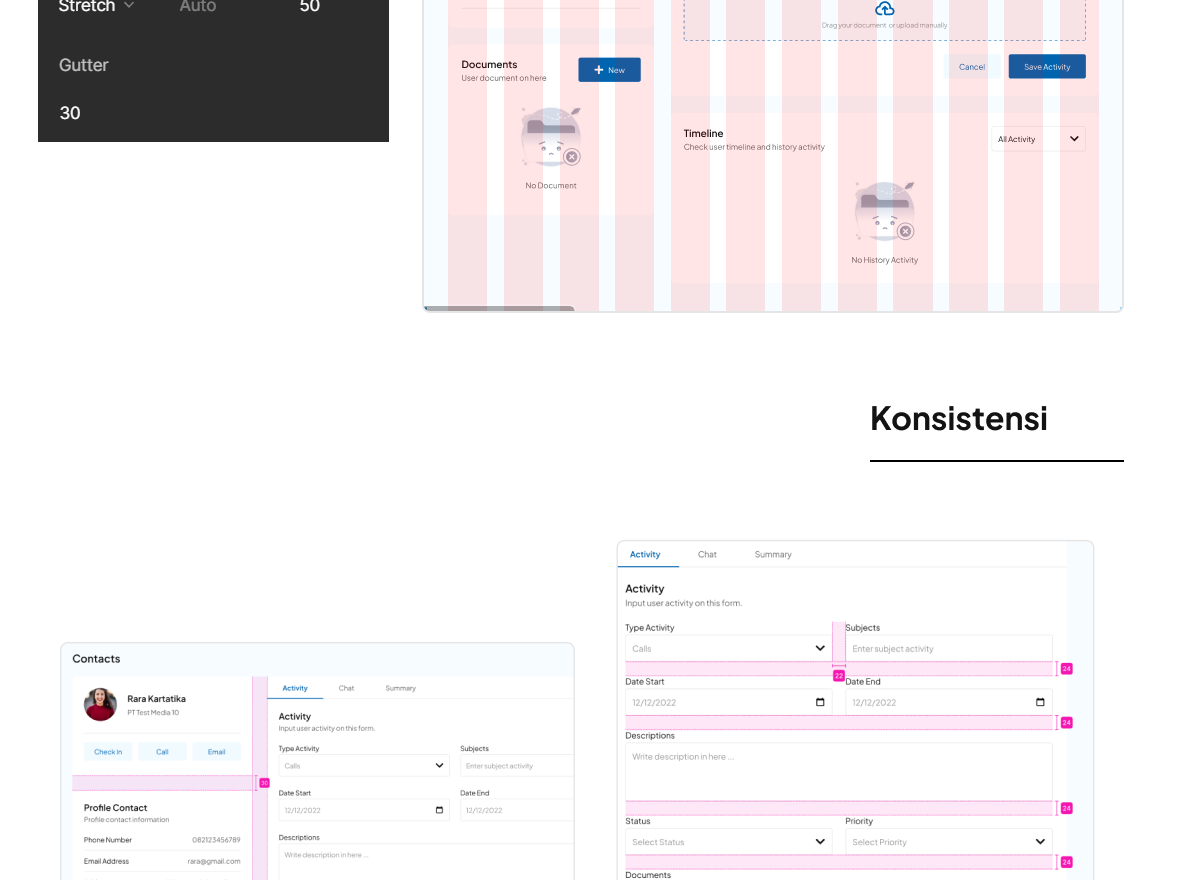Viewport: 1190px width, 880px height.
Task: Switch to the Chat tab in the Contacts panel
Action: point(346,688)
